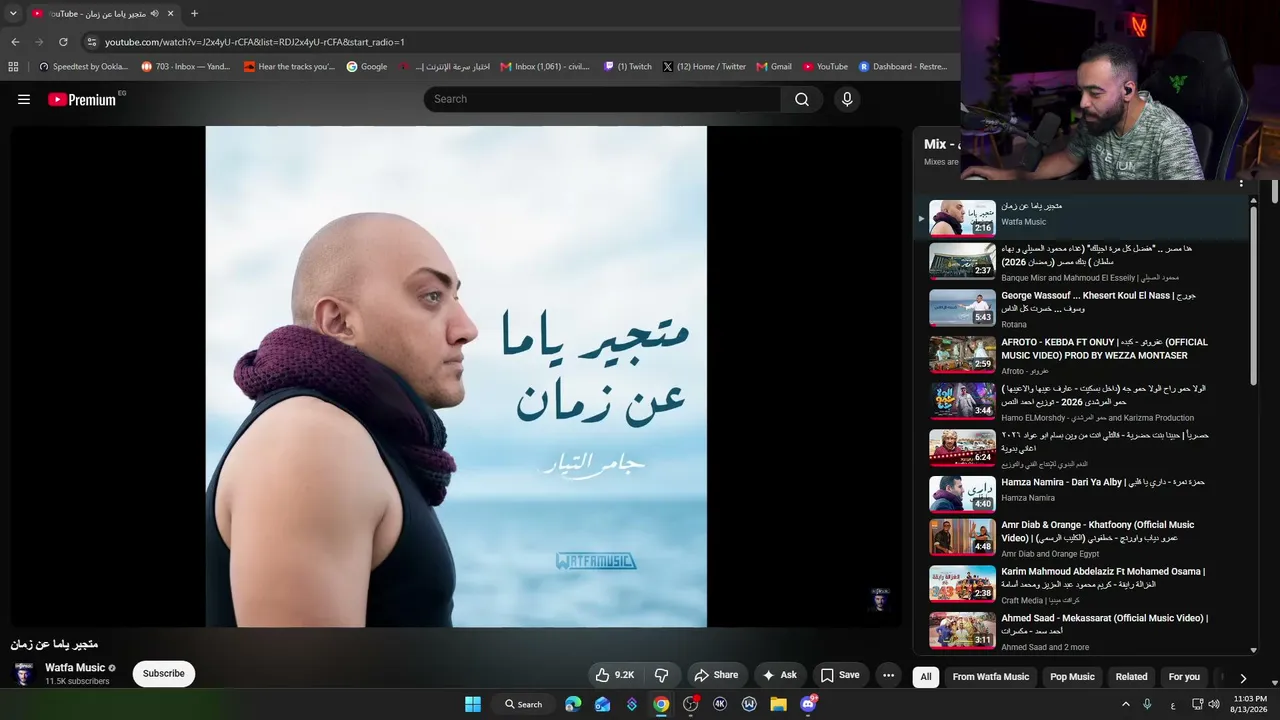Screen dimensions: 1280x720
Task: Open the Google bookmark
Action: (367, 67)
